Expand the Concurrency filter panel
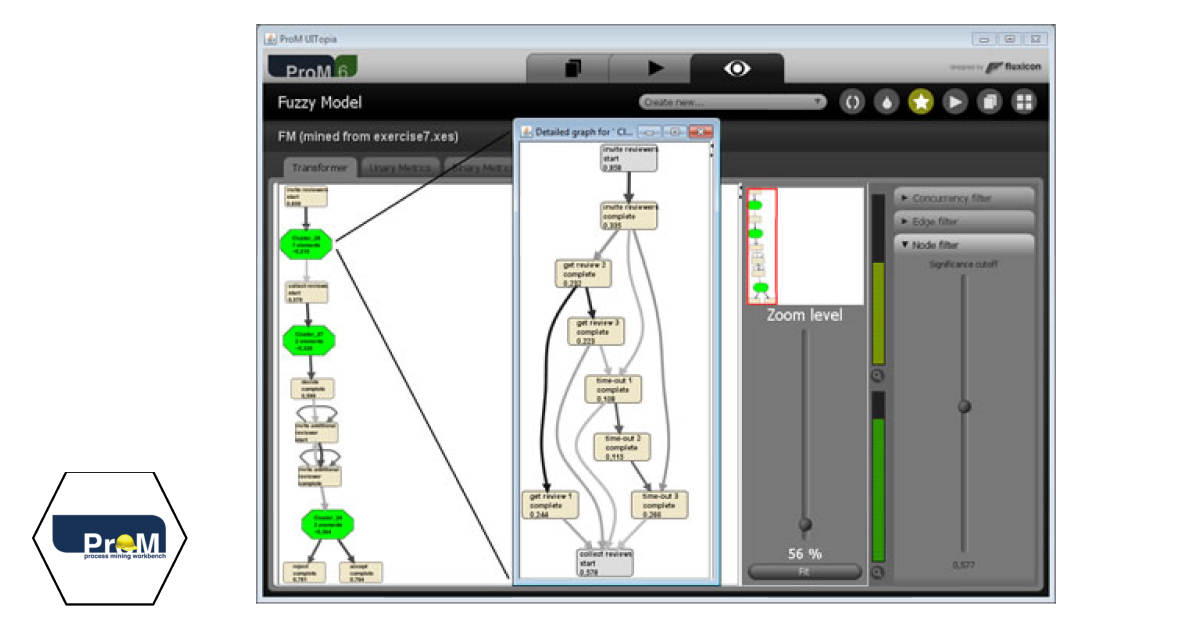Image resolution: width=1200 pixels, height=627 pixels. tap(964, 198)
